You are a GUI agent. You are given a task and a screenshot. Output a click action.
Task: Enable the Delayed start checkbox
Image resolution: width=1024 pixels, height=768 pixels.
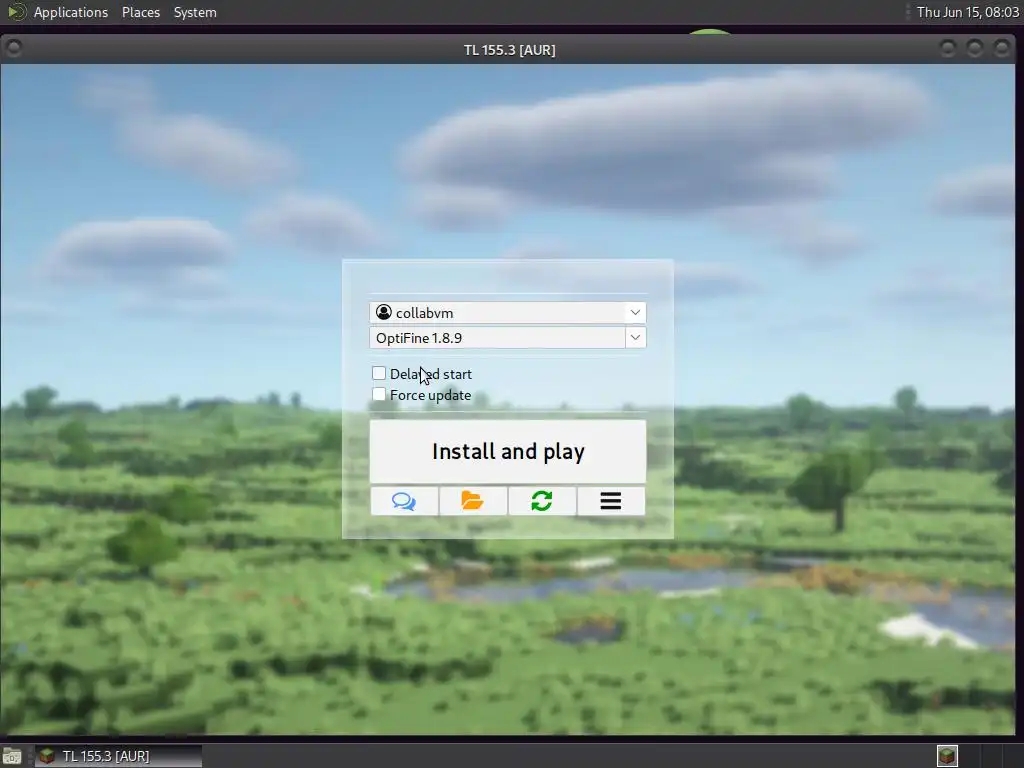379,373
